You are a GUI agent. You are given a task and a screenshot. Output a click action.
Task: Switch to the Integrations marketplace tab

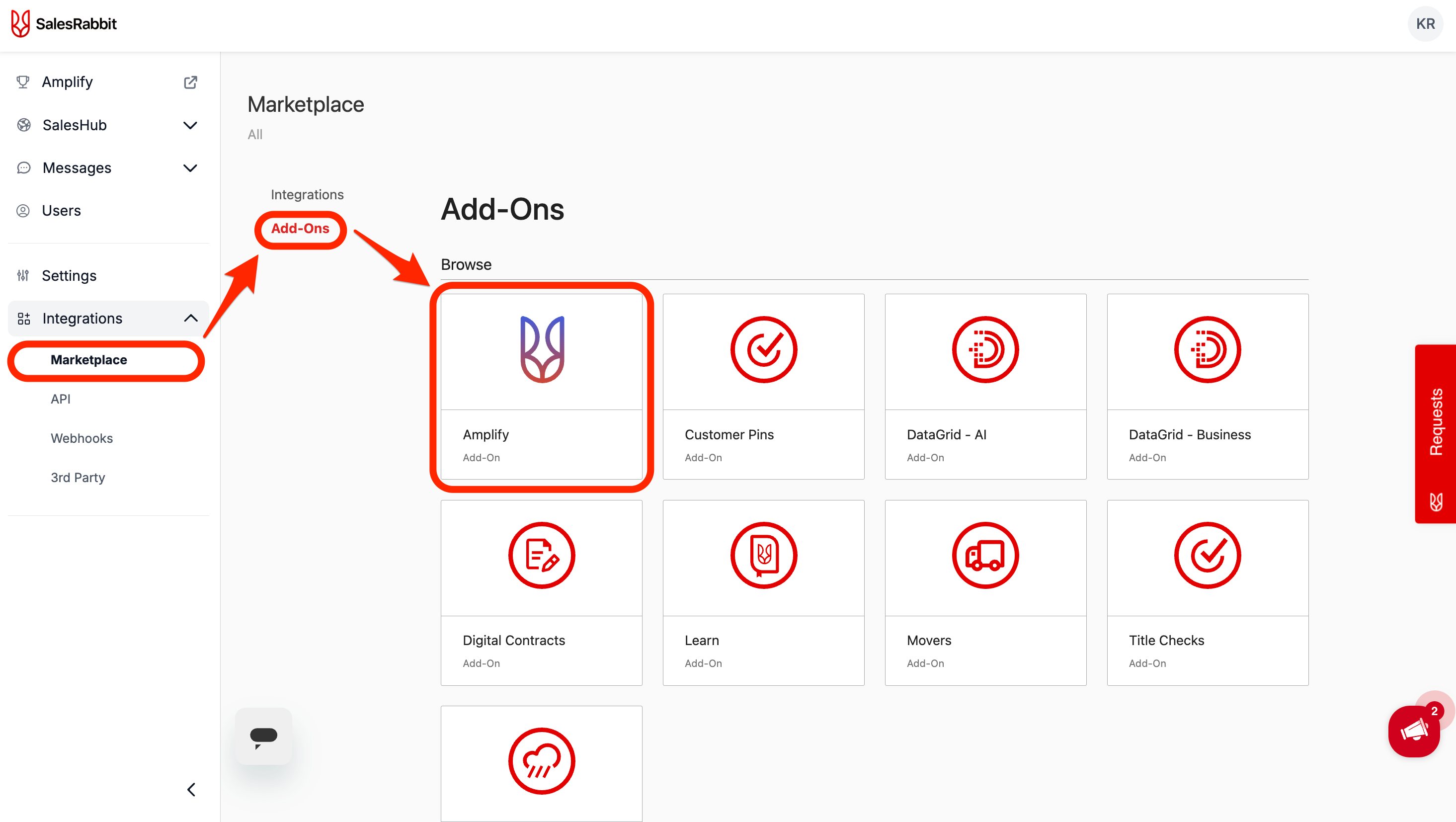coord(307,194)
